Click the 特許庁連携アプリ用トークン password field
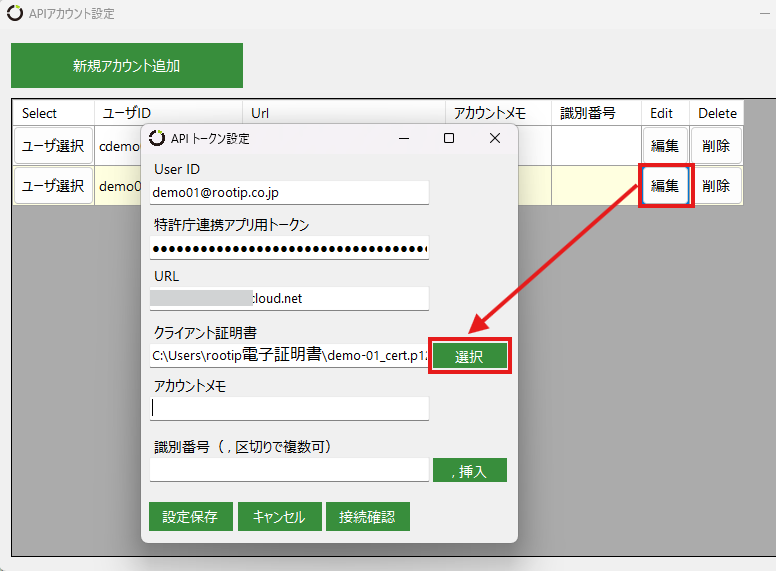This screenshot has height=571, width=776. coord(289,247)
